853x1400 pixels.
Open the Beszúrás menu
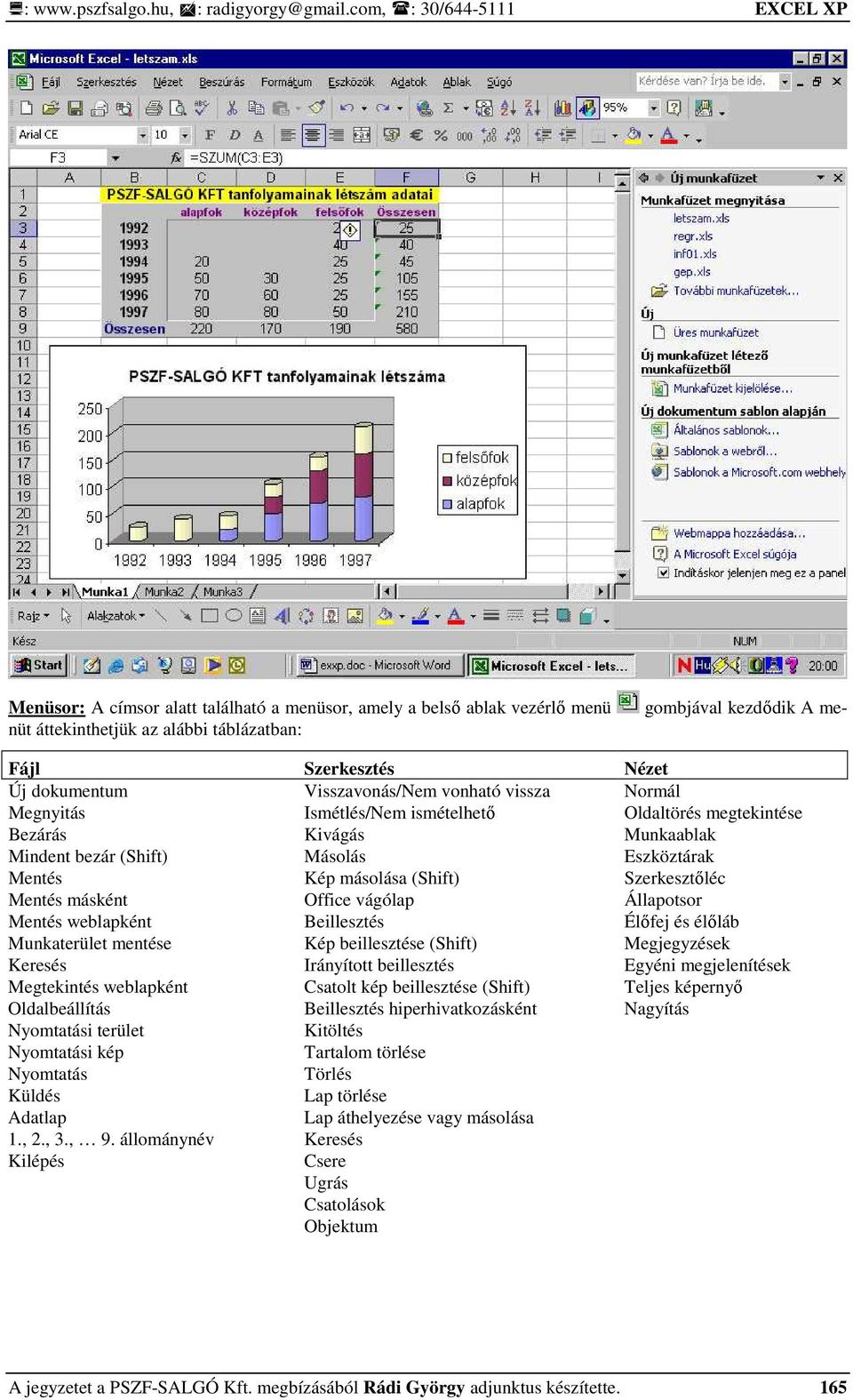(x=221, y=82)
